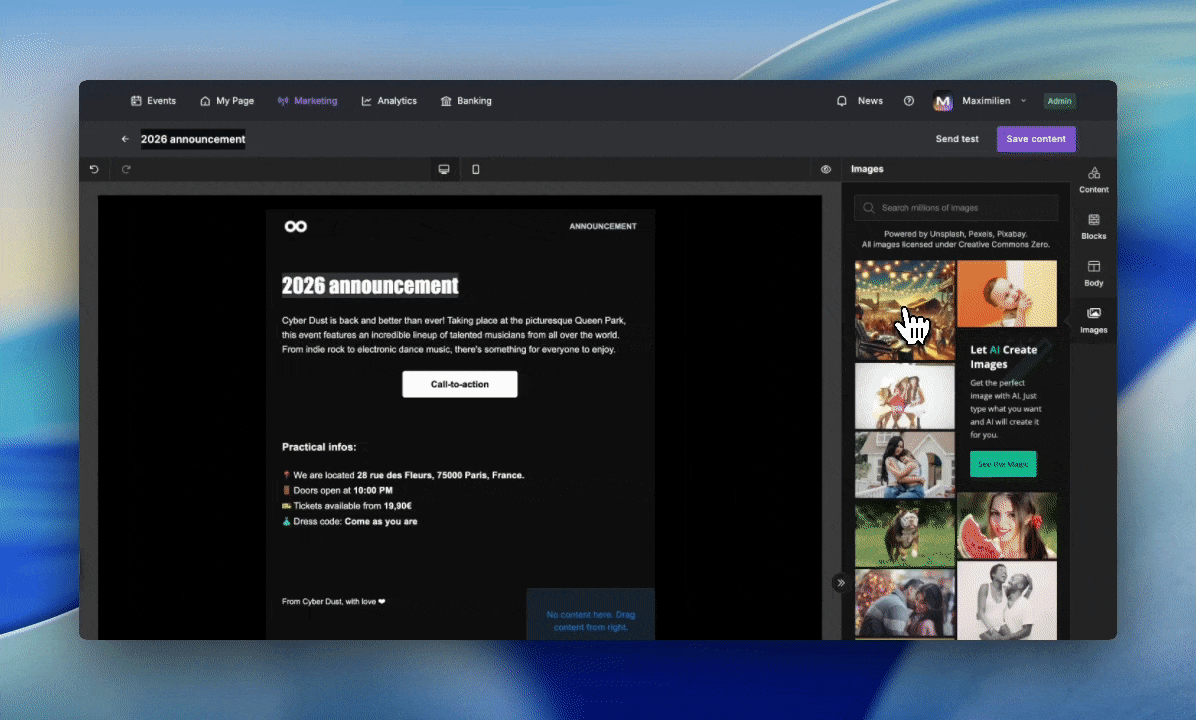The width and height of the screenshot is (1196, 720).
Task: Click the redo arrow icon
Action: pos(126,169)
